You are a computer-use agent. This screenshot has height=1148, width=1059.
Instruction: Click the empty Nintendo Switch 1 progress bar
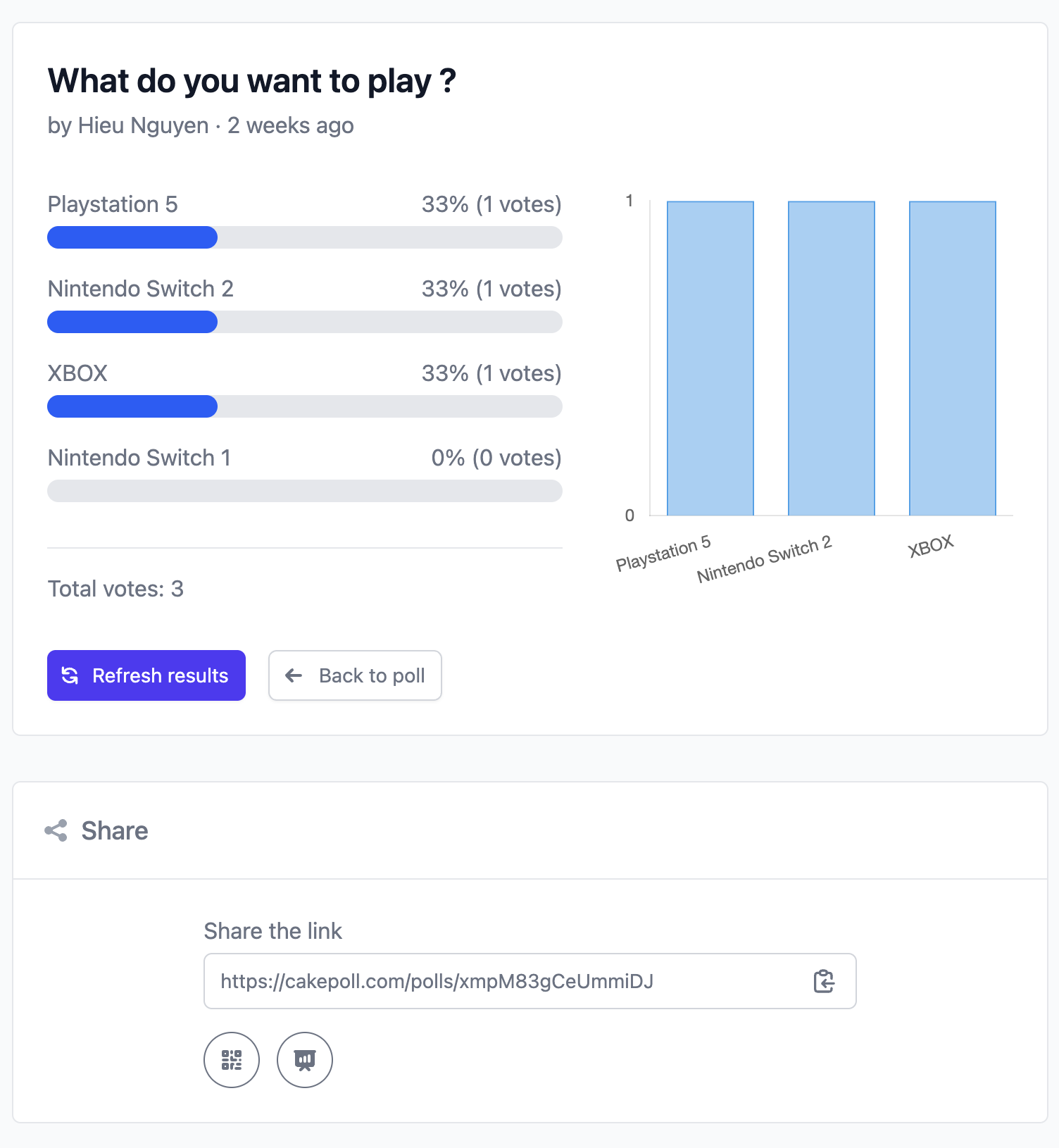pos(304,491)
